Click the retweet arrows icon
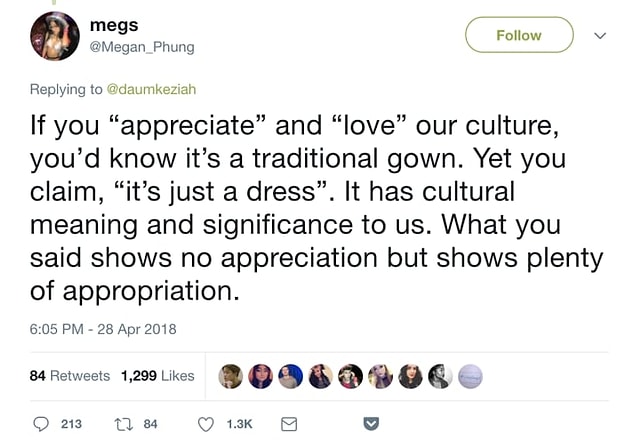The width and height of the screenshot is (635, 448). tap(124, 425)
